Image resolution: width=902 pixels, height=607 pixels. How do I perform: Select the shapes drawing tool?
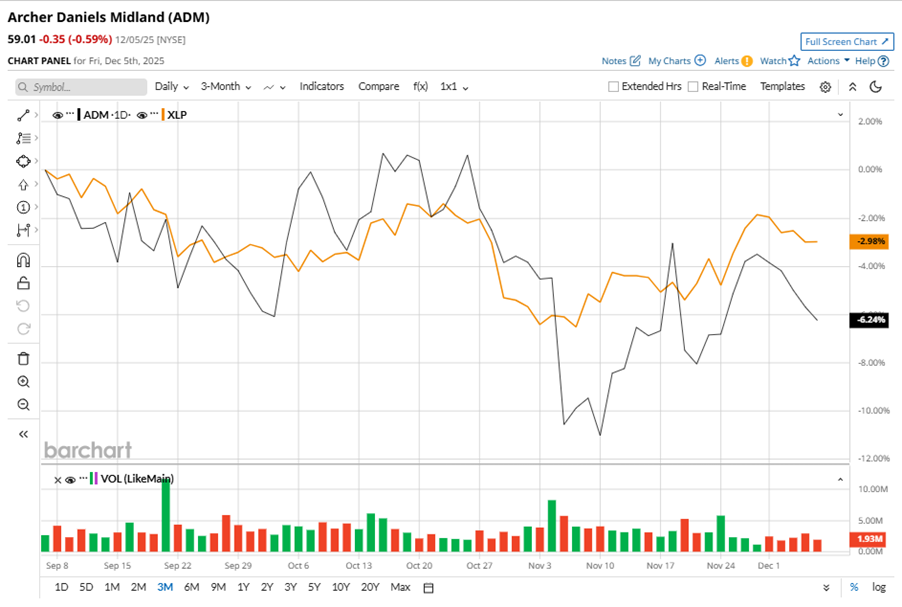coord(23,161)
